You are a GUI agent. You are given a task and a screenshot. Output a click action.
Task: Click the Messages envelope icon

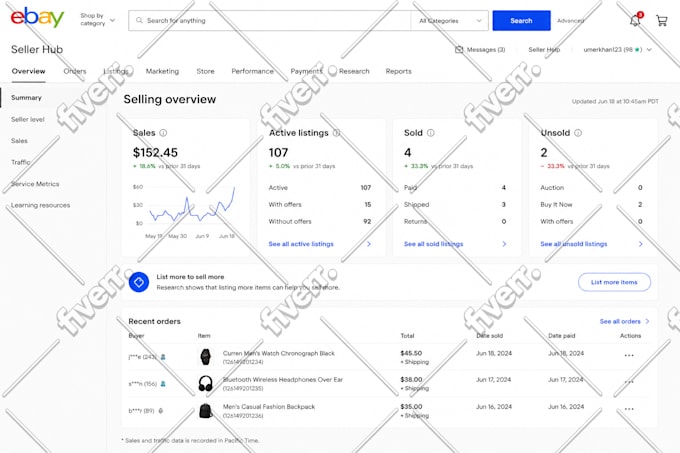click(459, 49)
